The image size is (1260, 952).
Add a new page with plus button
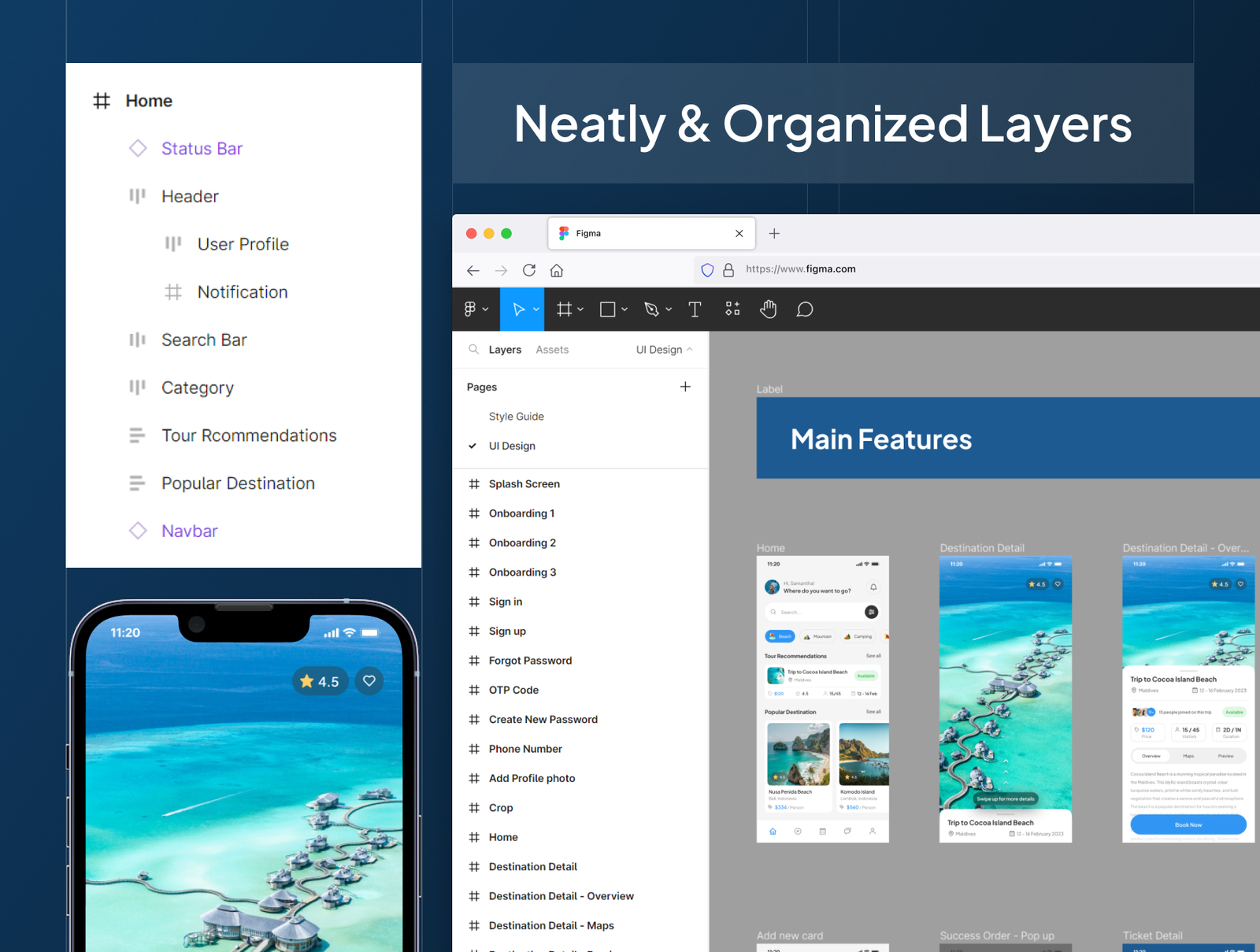coord(685,387)
